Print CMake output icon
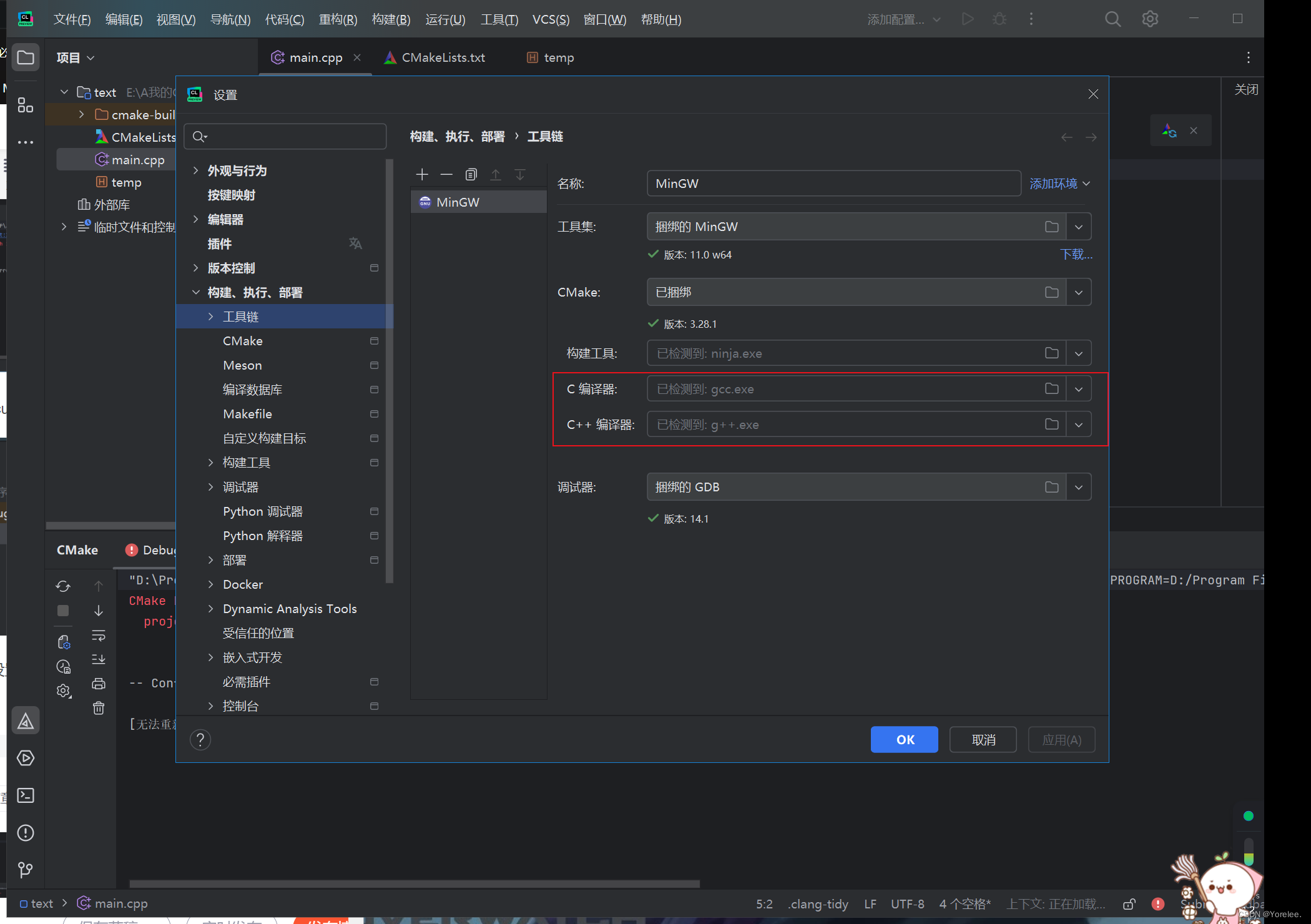1311x924 pixels. (99, 684)
